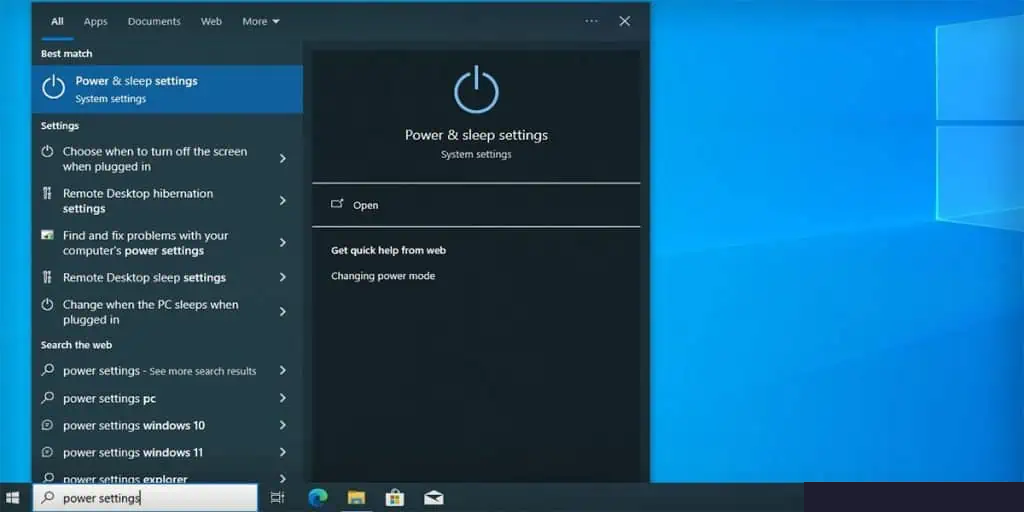Click Open in the preview pane

pyautogui.click(x=365, y=205)
